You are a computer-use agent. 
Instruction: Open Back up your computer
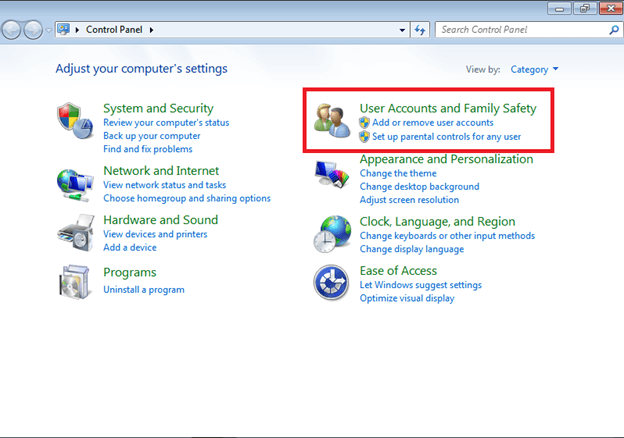pyautogui.click(x=152, y=136)
